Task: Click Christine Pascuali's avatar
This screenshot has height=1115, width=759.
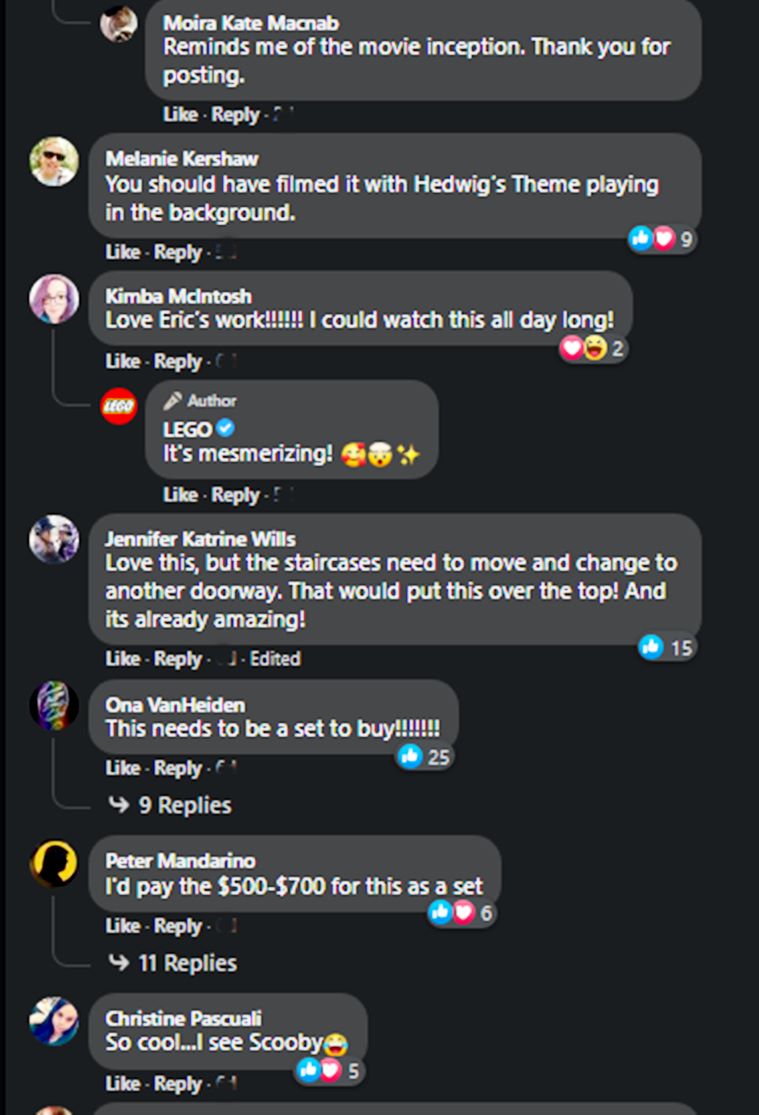Action: (x=54, y=1020)
